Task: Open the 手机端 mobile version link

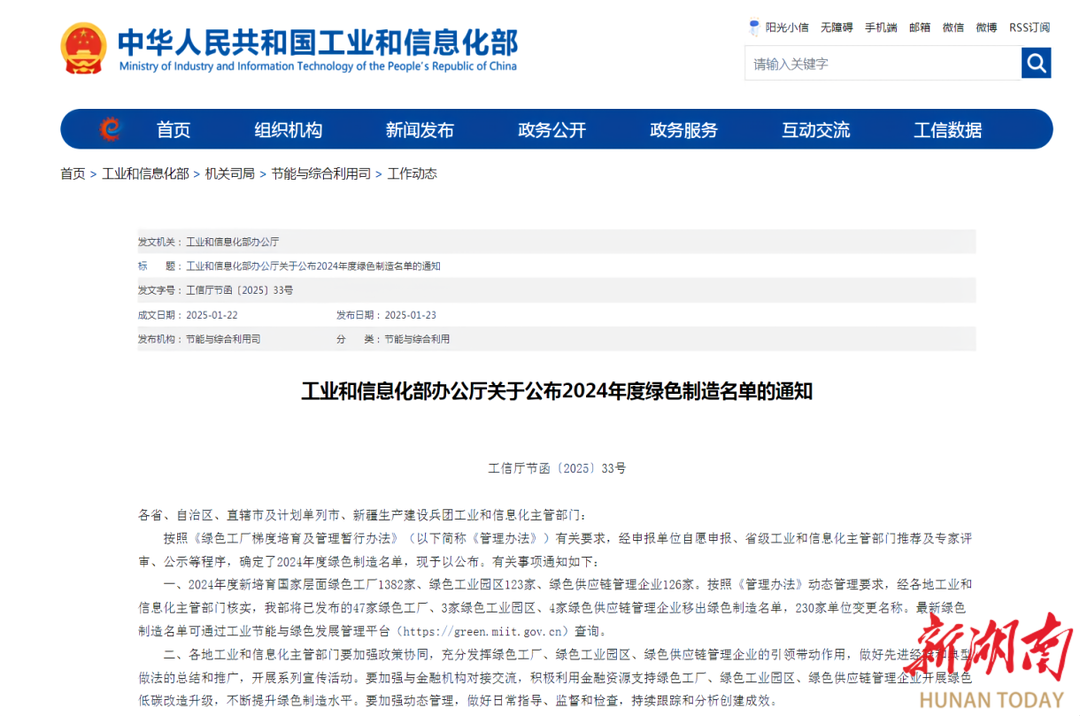Action: coord(881,28)
